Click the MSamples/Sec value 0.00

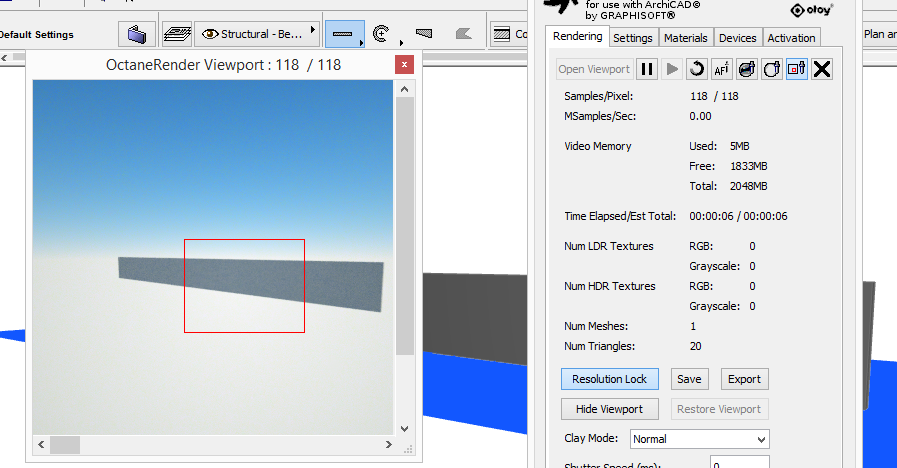(700, 116)
